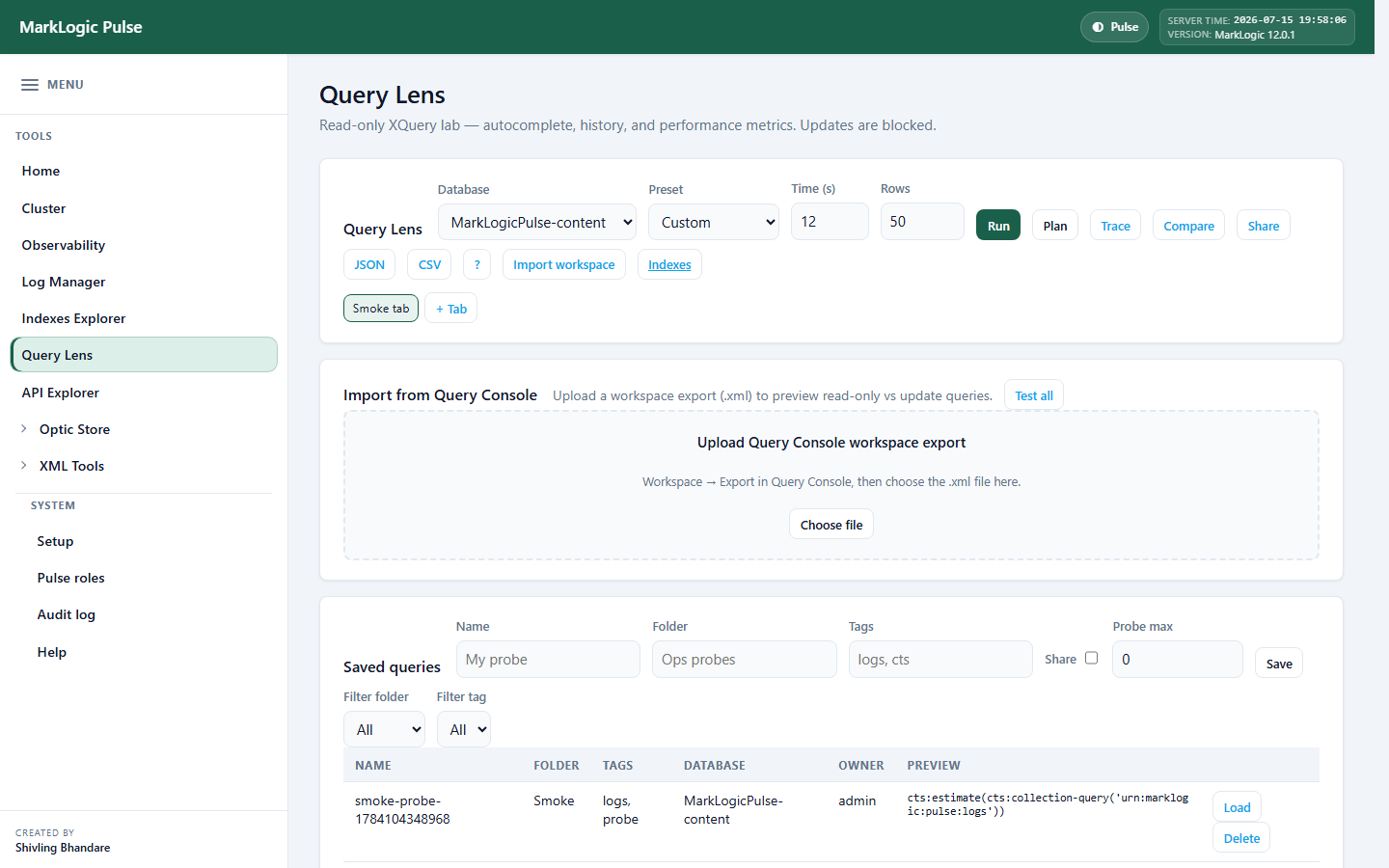This screenshot has height=868, width=1389.
Task: Add a new tab with + Tab
Action: coord(451,309)
